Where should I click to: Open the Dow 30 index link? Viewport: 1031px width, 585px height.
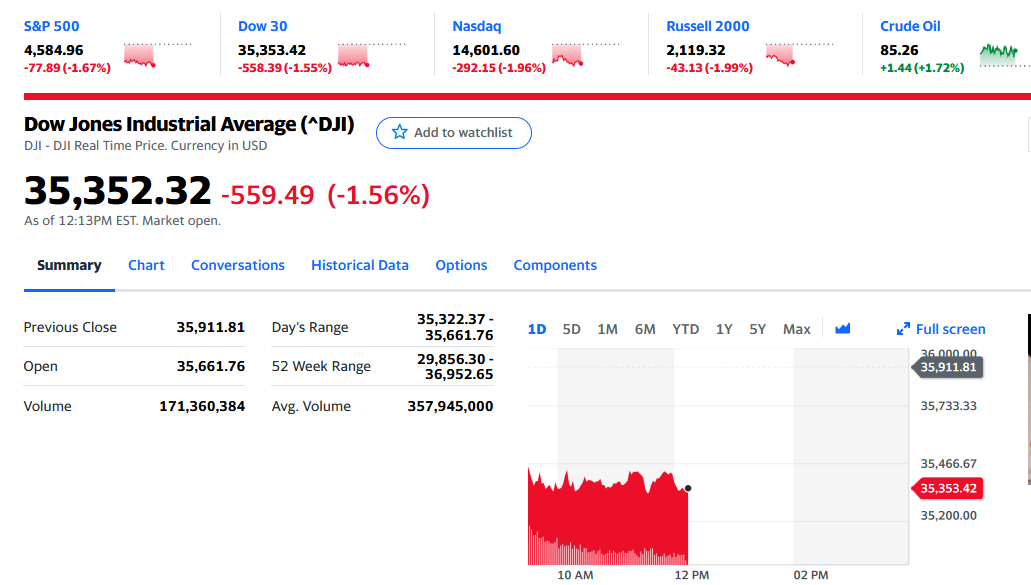point(262,26)
